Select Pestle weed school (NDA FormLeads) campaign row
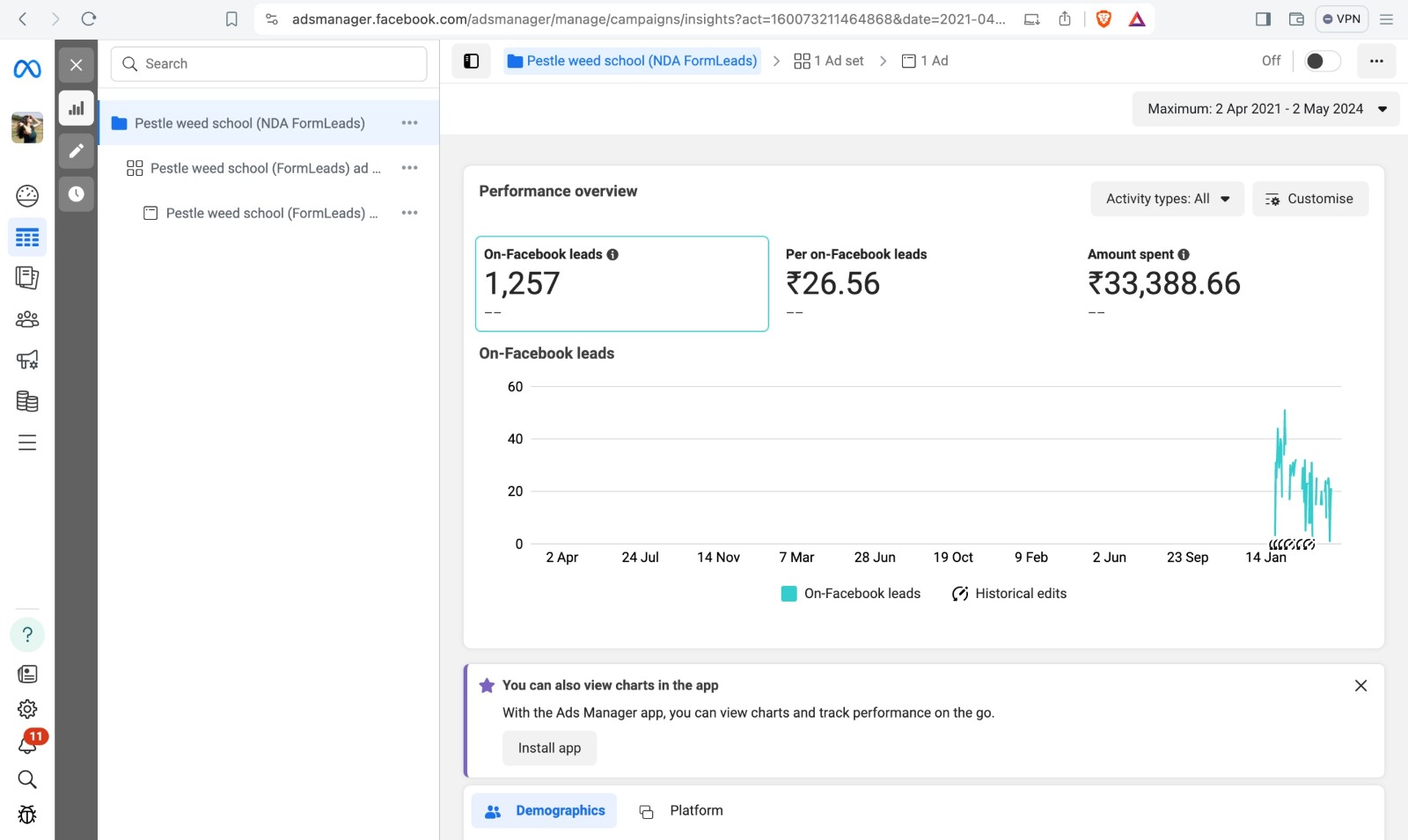The height and width of the screenshot is (840, 1408). 268,123
